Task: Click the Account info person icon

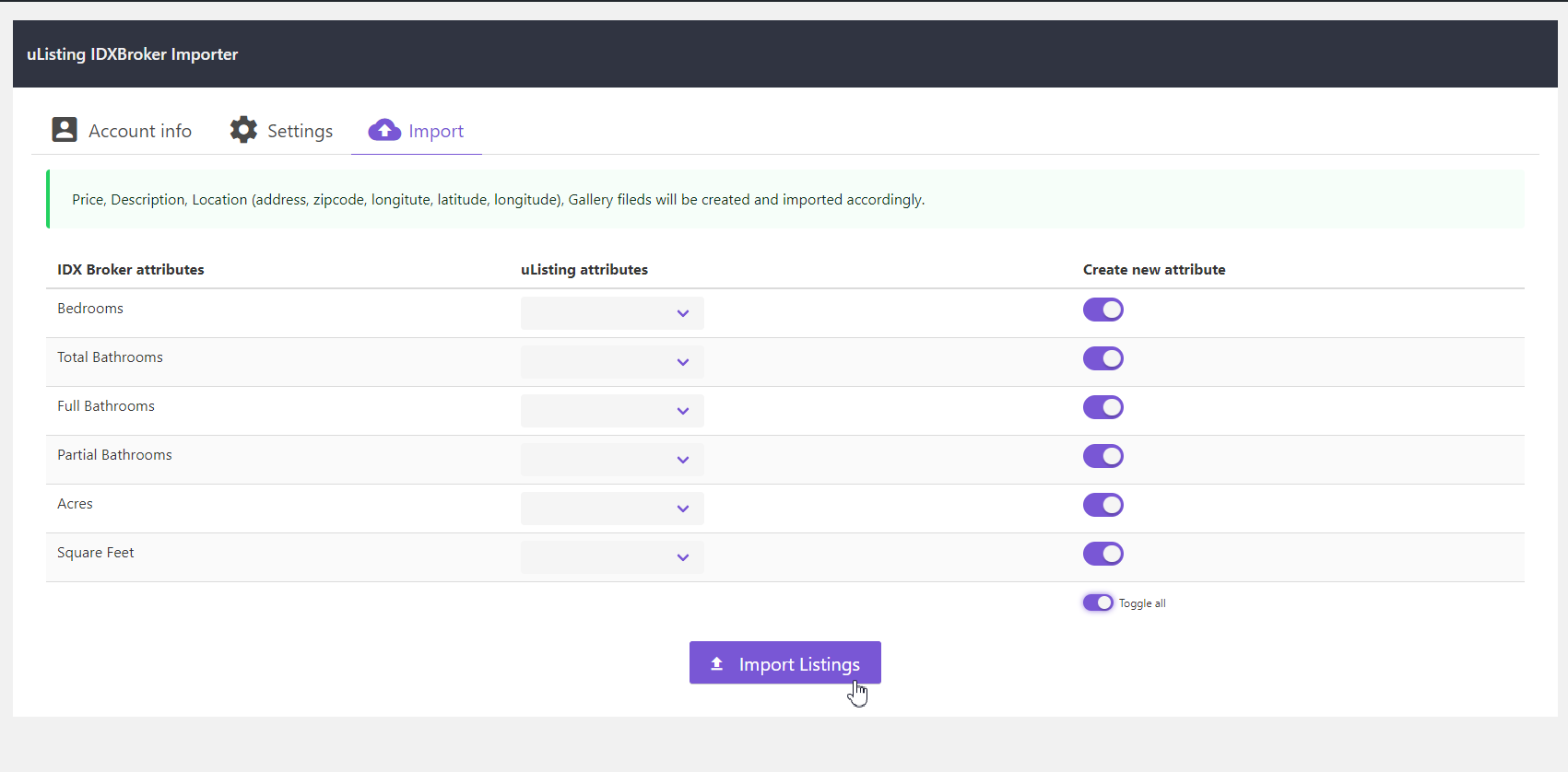Action: coord(65,130)
